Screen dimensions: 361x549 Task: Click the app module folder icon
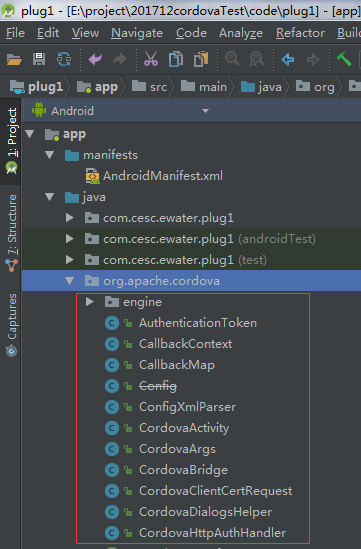[52, 134]
